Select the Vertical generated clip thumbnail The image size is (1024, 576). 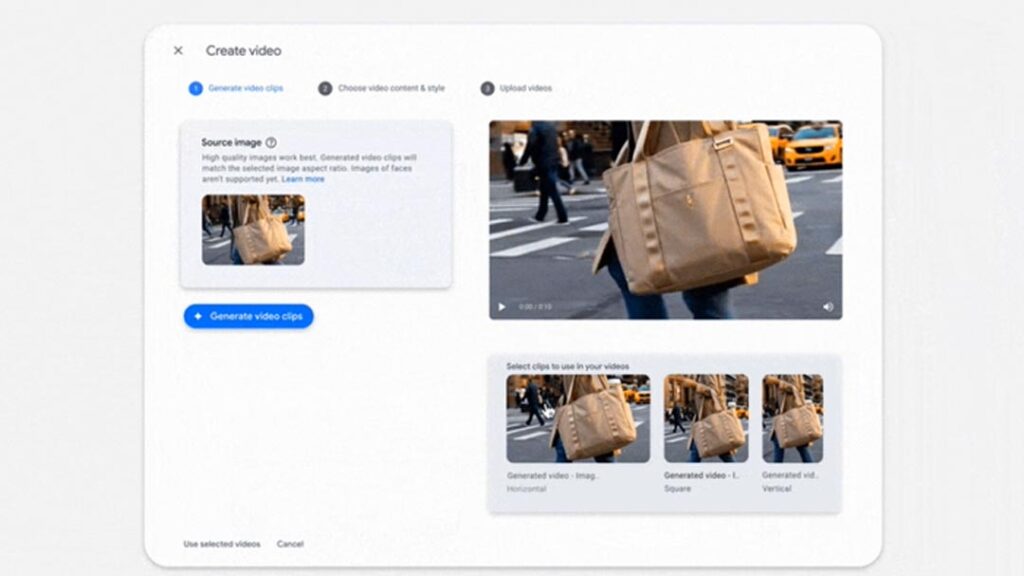(792, 418)
